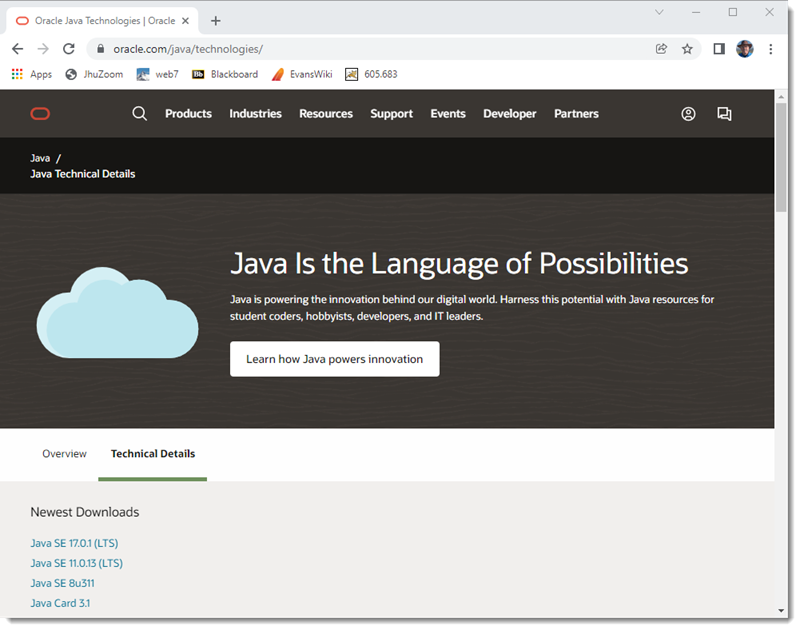Viewport: 800px width, 630px height.
Task: Open the Java SE 11.0.13 (LTS) download link
Action: point(77,563)
